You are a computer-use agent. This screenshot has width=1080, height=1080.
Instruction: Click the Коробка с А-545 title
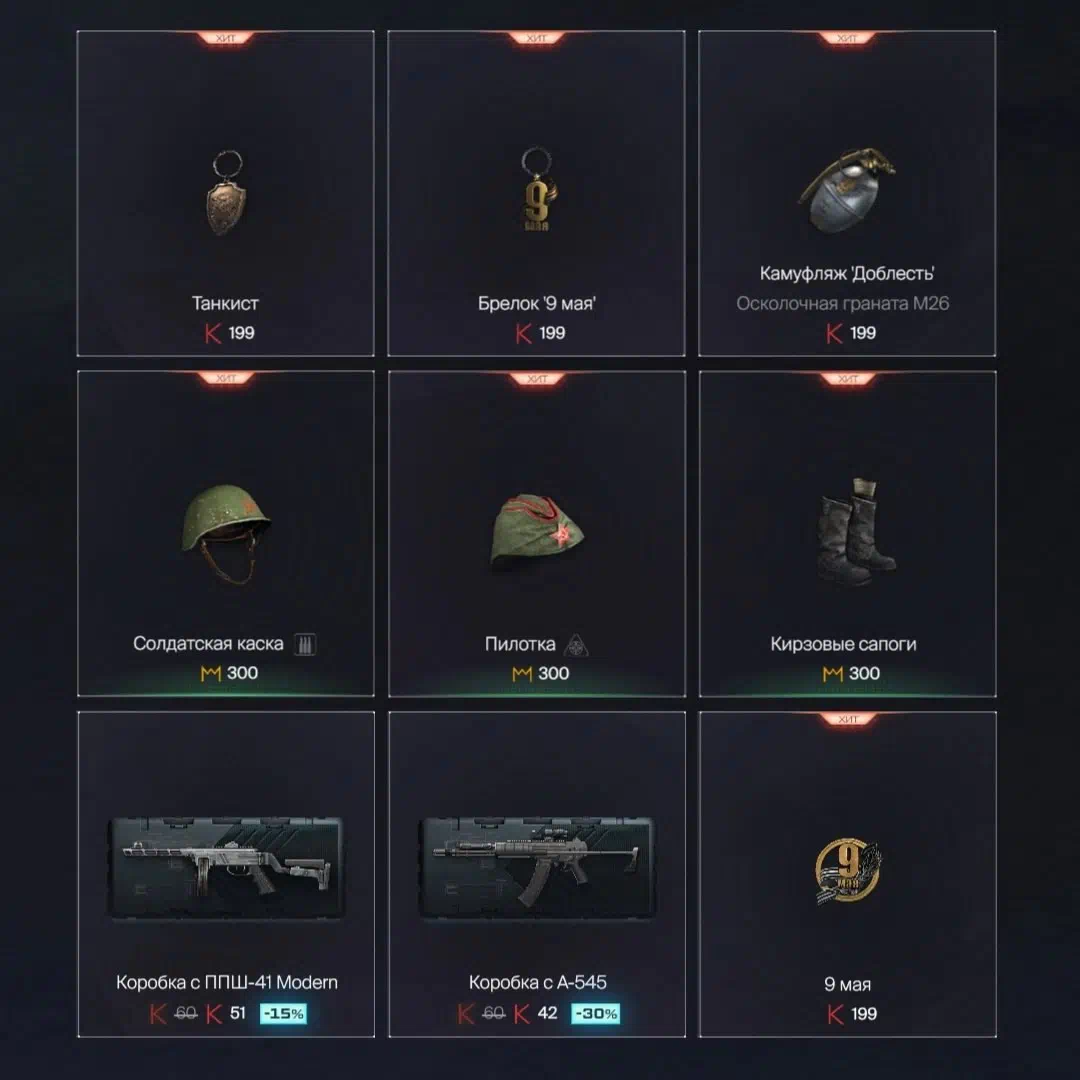click(538, 982)
